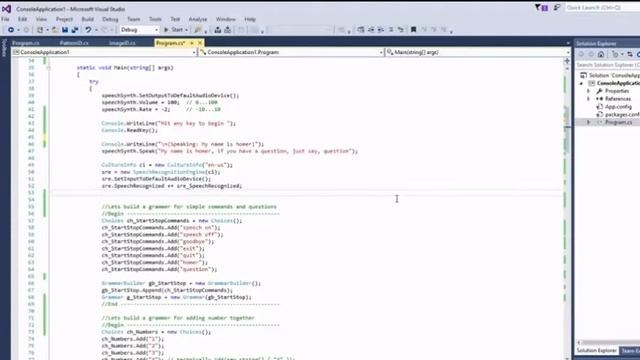Click the Solution Explorer bottom tab
Viewport: 640px width, 360px height.
coord(596,351)
